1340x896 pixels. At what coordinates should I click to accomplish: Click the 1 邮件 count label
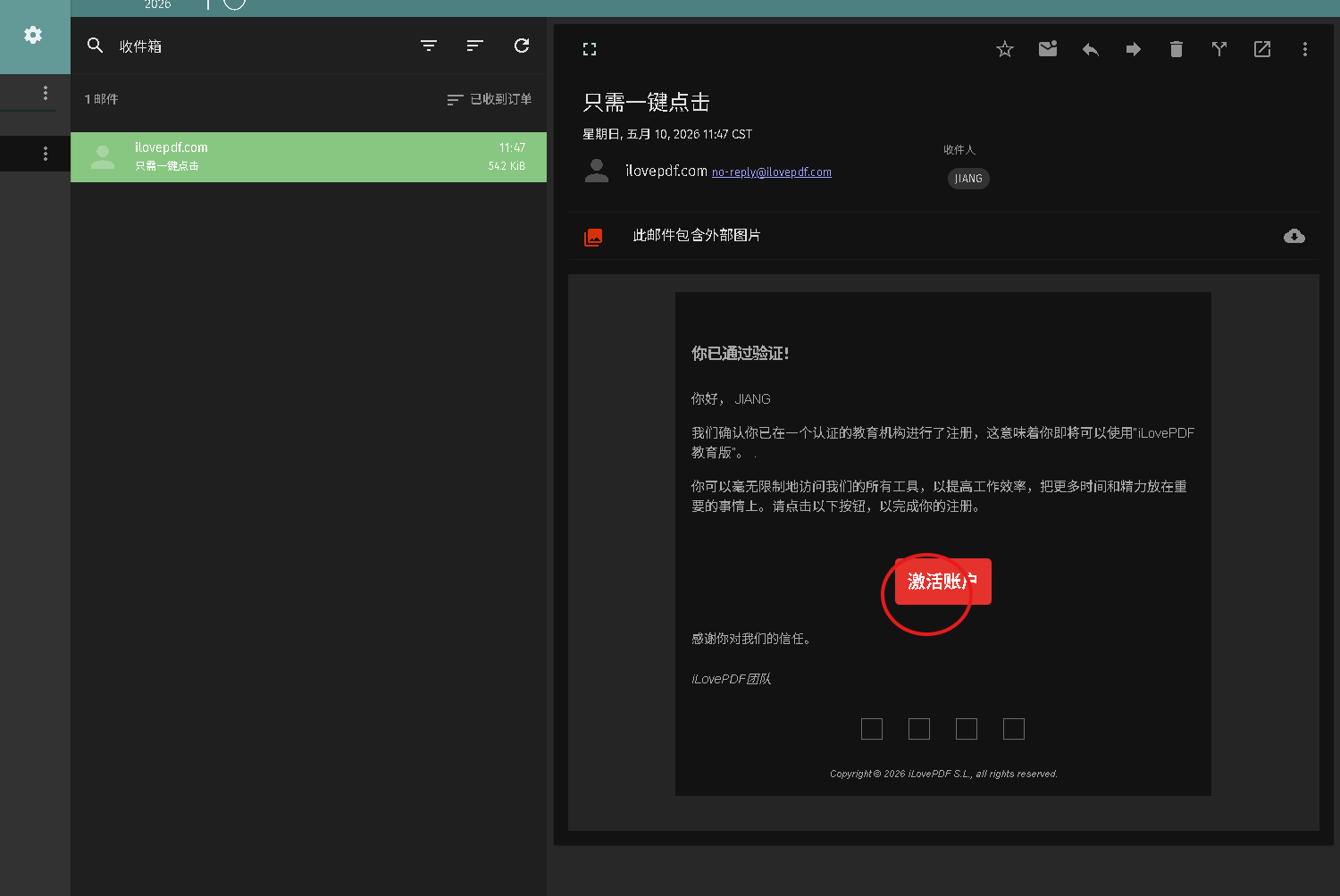[101, 99]
